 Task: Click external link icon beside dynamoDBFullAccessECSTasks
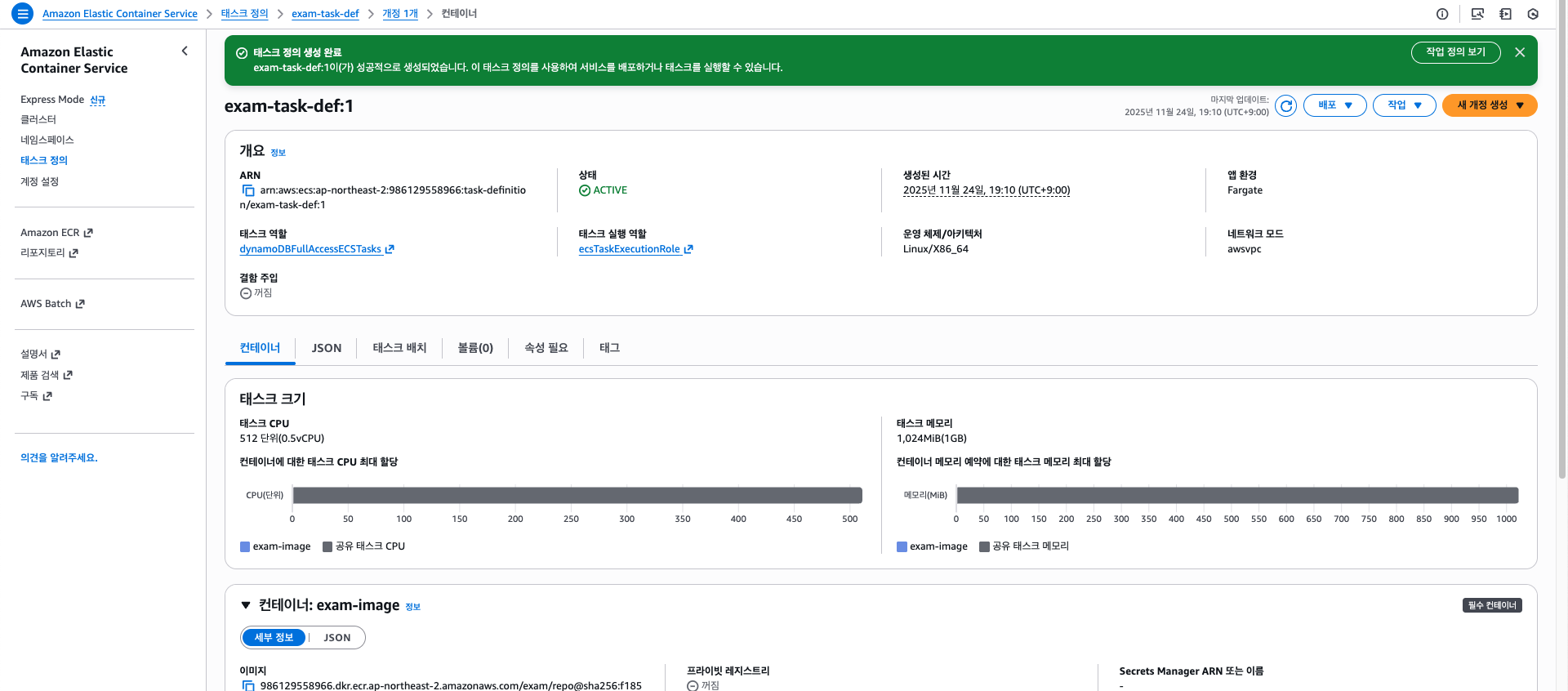click(390, 249)
